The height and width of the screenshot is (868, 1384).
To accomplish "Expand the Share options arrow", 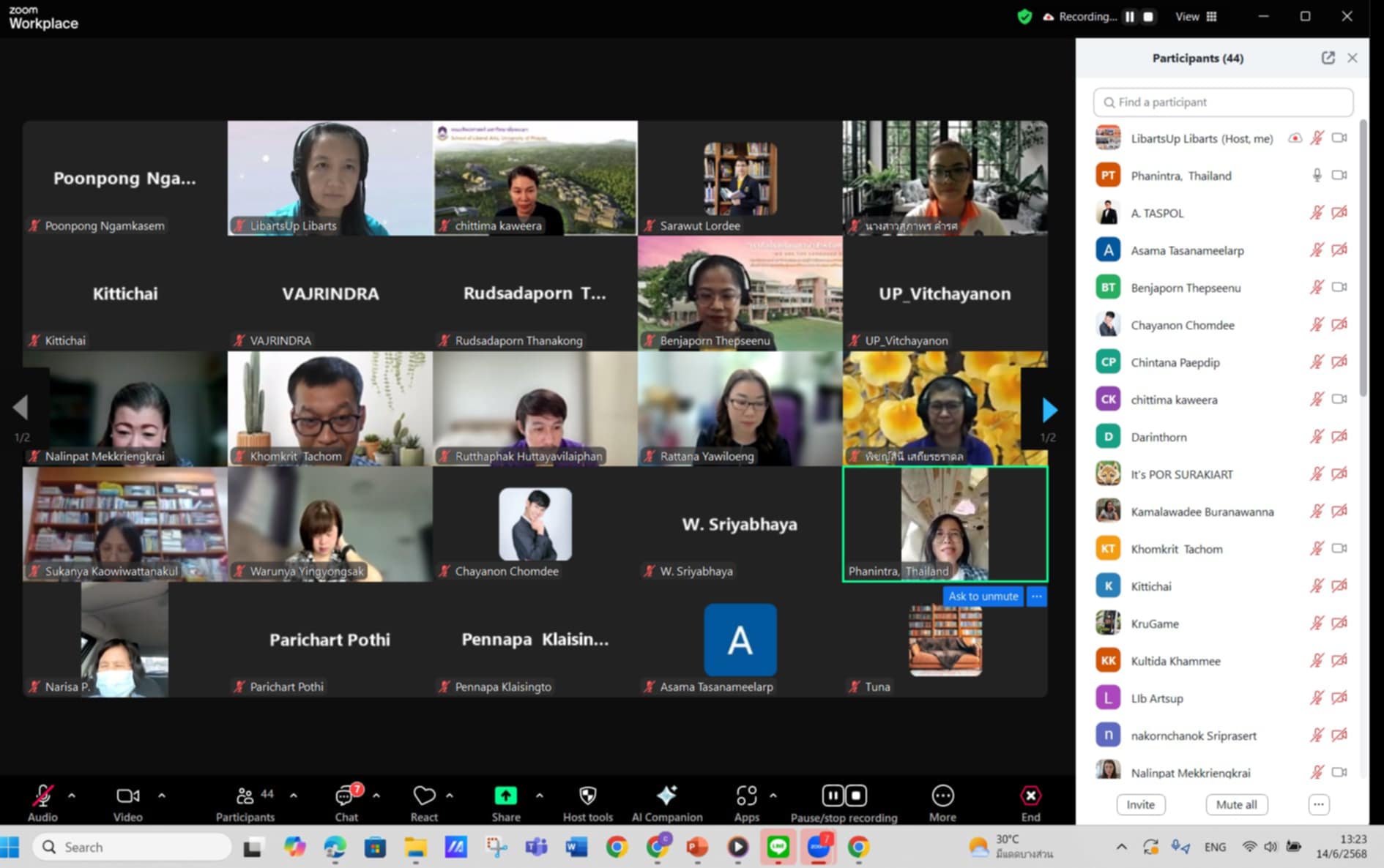I will (x=540, y=796).
